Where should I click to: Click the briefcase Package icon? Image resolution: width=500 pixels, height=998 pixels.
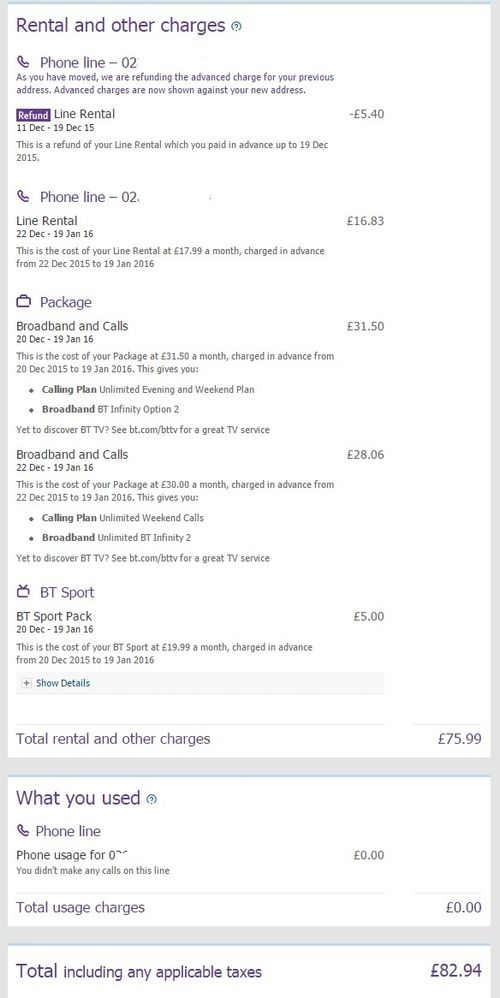24,302
